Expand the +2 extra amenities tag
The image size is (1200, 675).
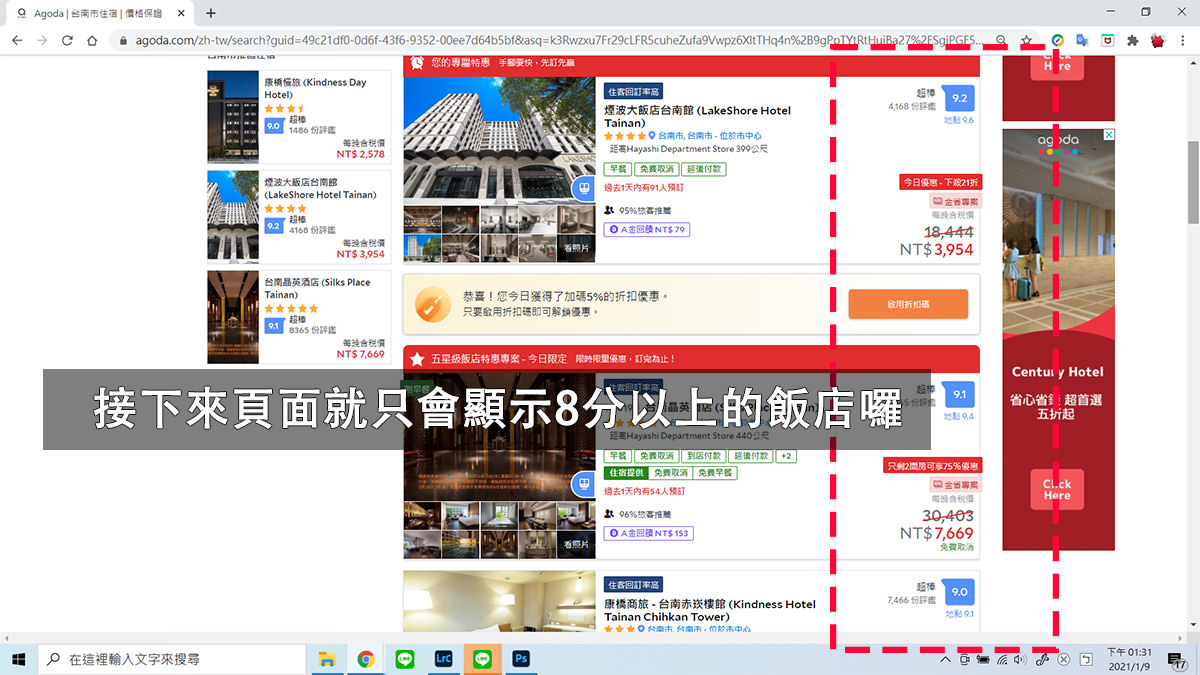tap(786, 456)
